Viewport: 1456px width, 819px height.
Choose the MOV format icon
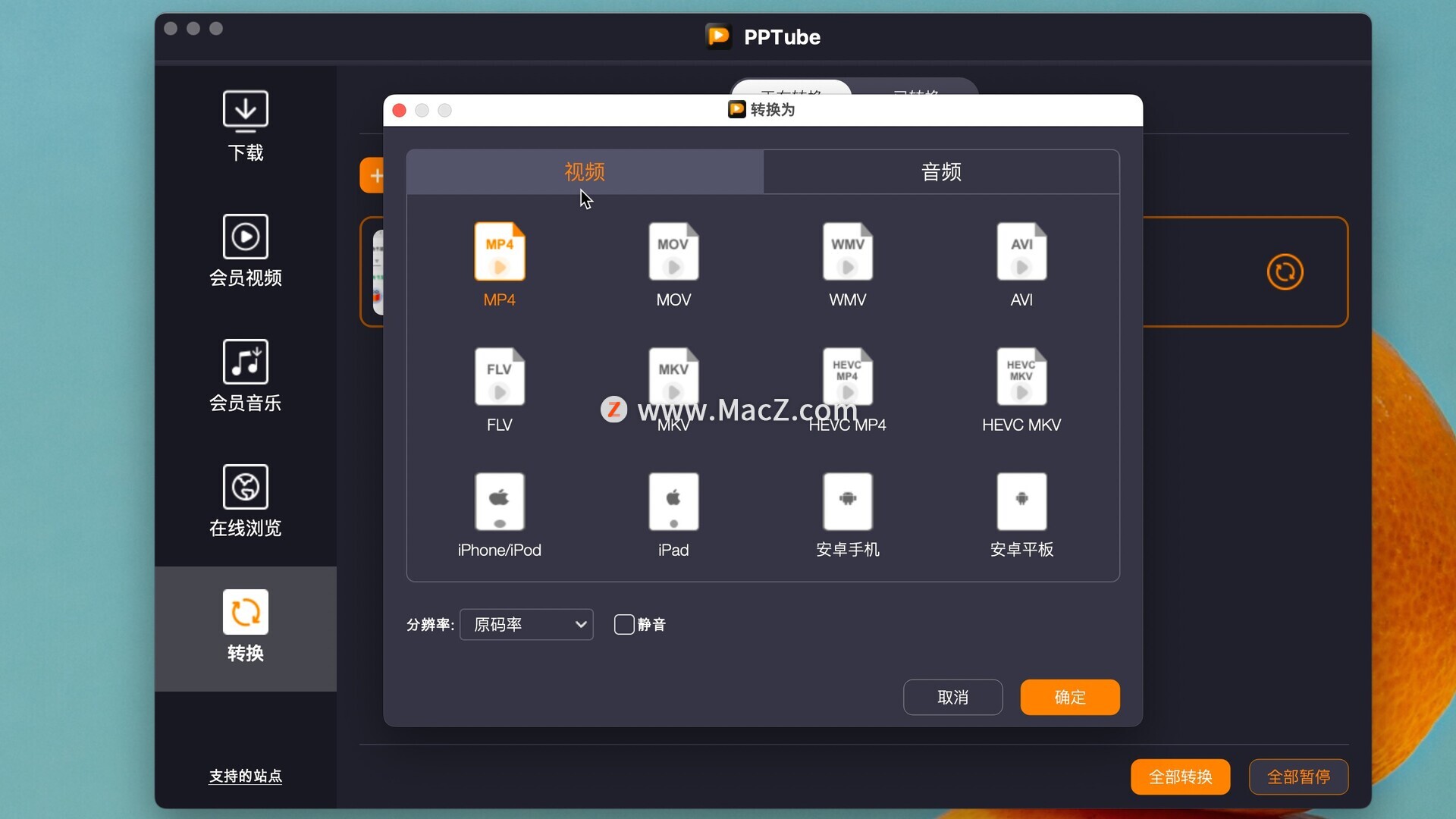(673, 252)
